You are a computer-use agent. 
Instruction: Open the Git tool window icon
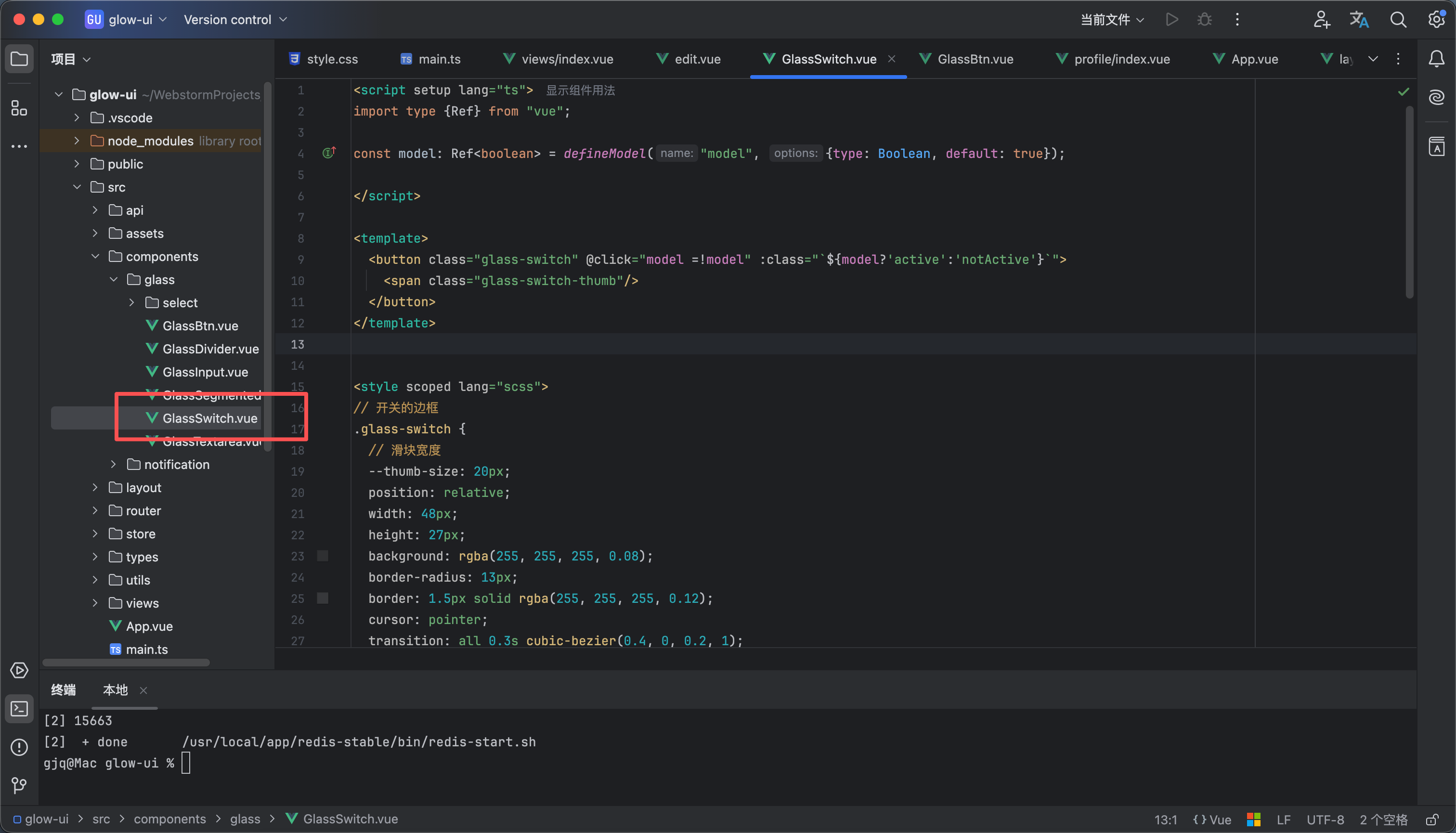(19, 785)
